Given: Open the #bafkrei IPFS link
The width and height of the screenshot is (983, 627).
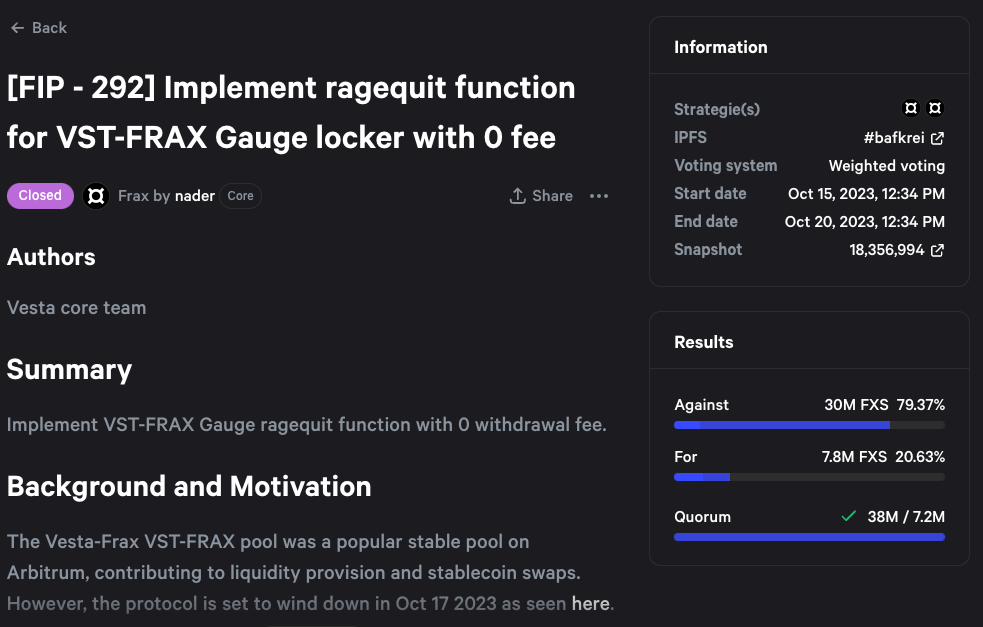Looking at the screenshot, I should [x=893, y=138].
